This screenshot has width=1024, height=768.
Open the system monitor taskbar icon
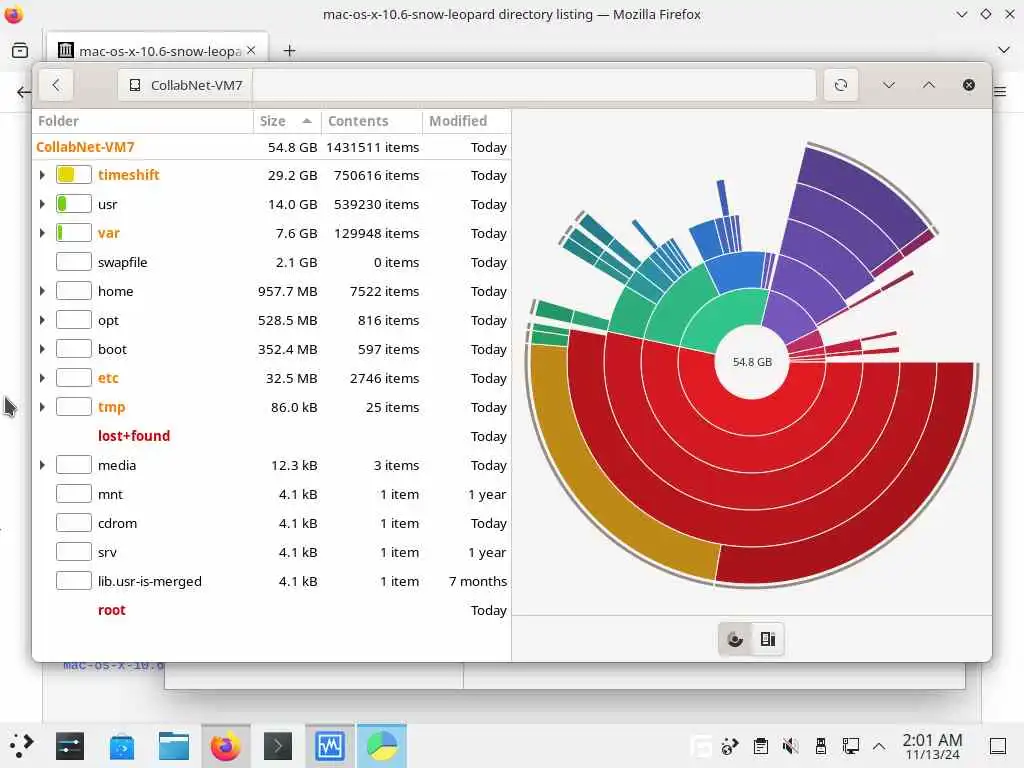point(330,746)
